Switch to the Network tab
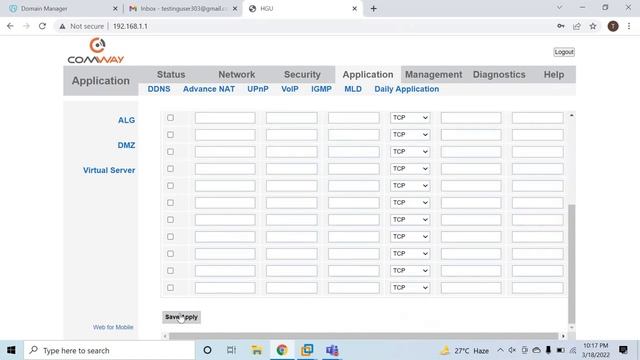This screenshot has width=640, height=360. click(237, 75)
